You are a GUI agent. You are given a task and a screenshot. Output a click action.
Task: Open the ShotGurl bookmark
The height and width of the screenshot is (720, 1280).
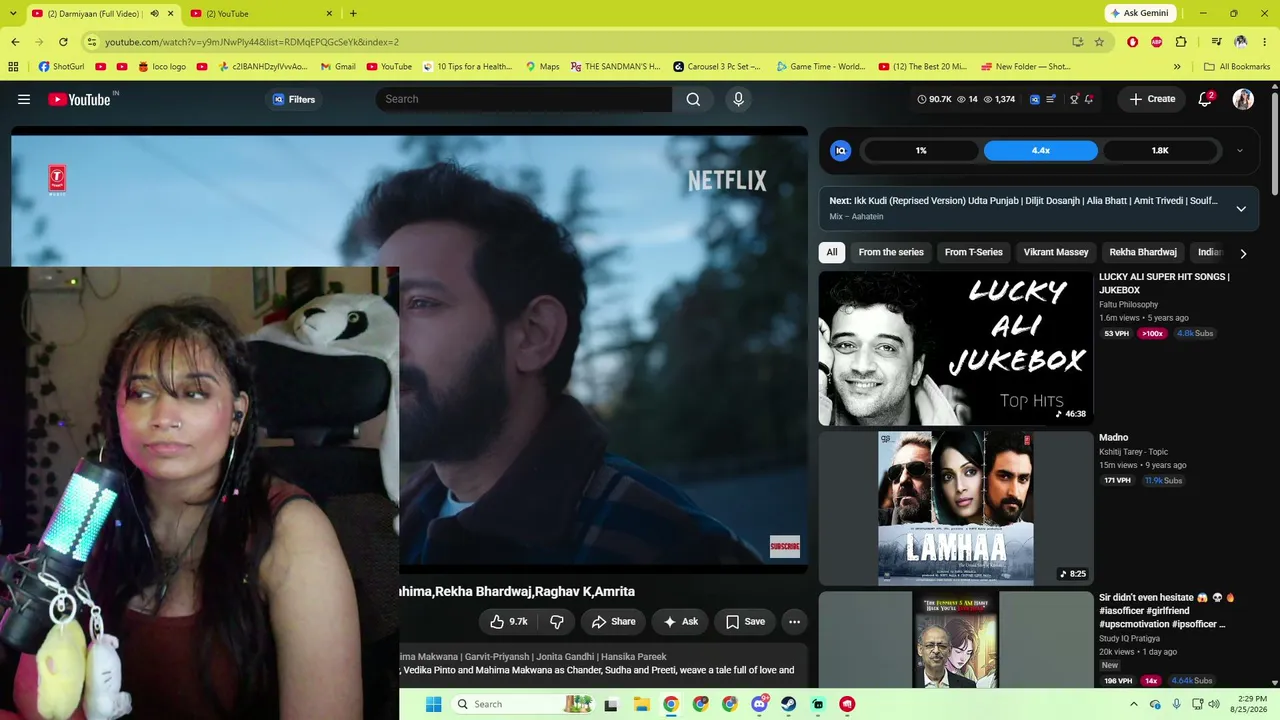[62, 67]
